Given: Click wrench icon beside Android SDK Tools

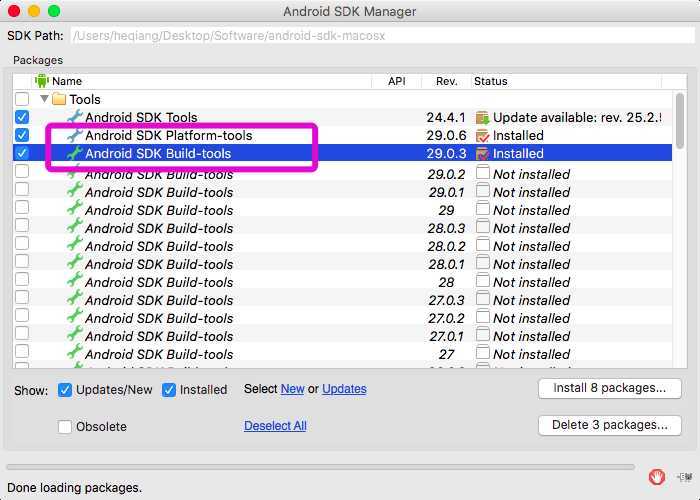Looking at the screenshot, I should coord(75,117).
